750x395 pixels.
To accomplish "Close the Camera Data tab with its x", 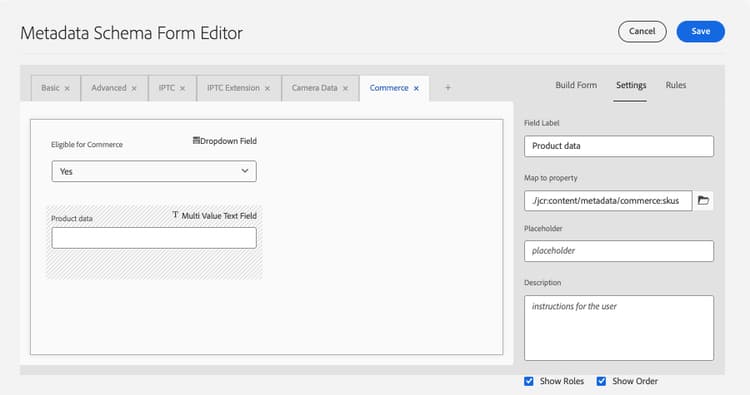I will tap(345, 88).
